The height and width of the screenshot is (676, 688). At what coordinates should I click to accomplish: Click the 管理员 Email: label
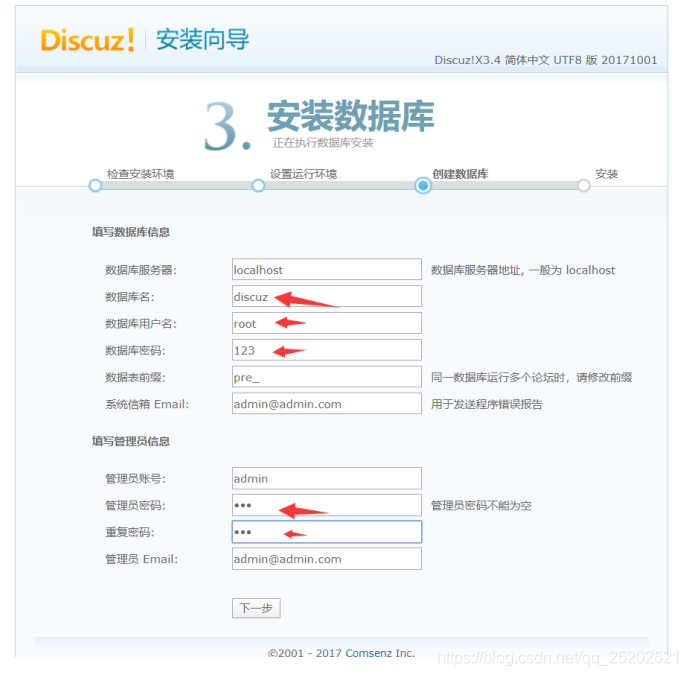tap(141, 559)
